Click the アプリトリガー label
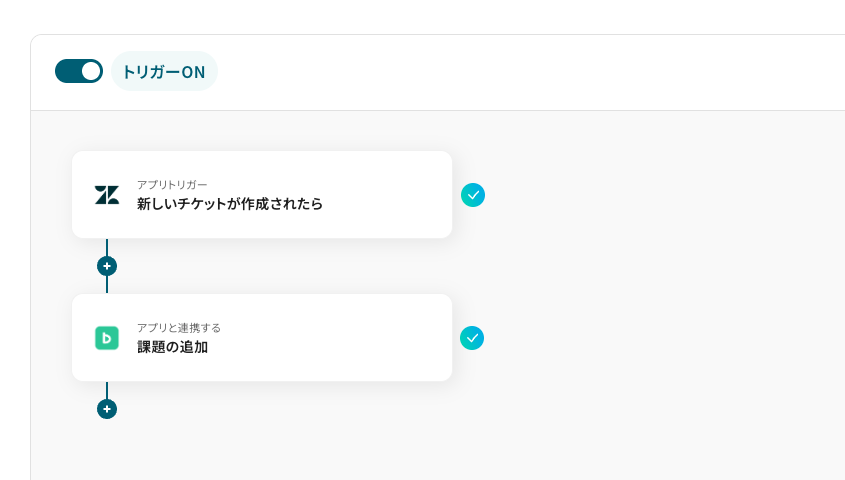This screenshot has width=845, height=480. pyautogui.click(x=172, y=185)
